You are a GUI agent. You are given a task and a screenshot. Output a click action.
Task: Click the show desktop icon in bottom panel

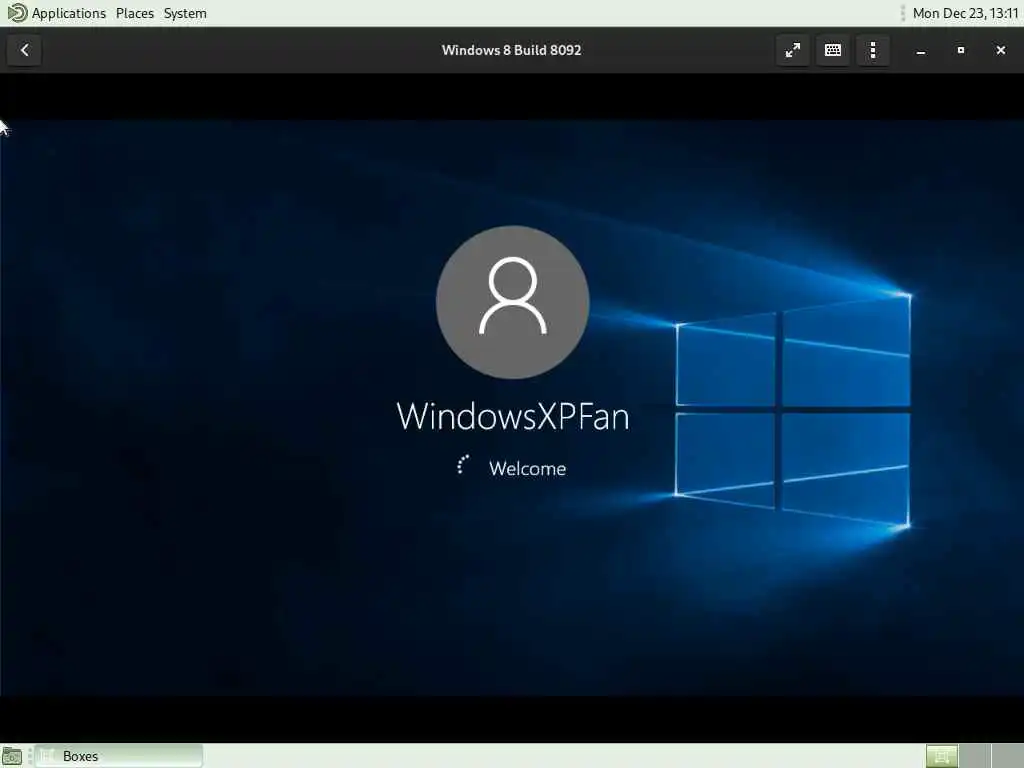coord(12,756)
